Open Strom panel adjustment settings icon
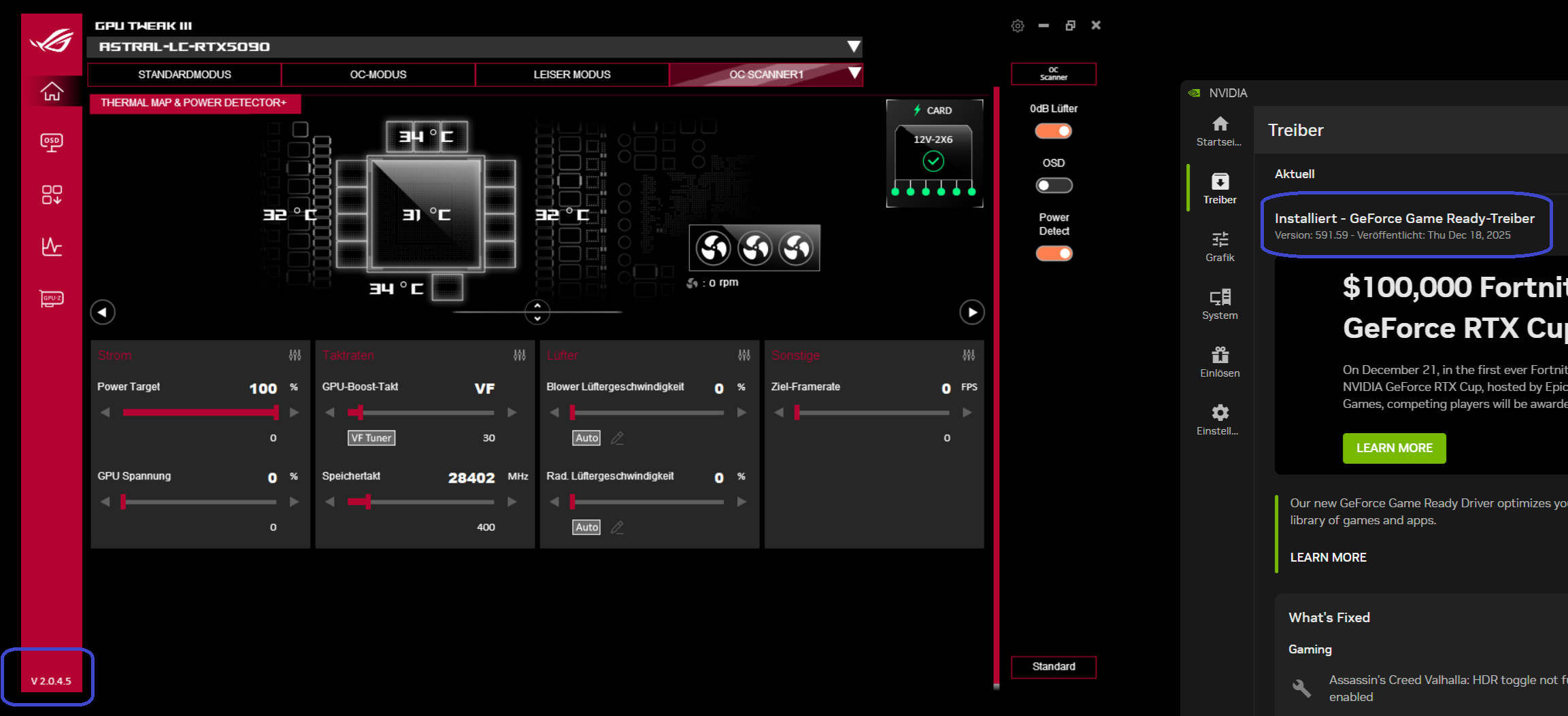The width and height of the screenshot is (1568, 716). click(x=295, y=355)
